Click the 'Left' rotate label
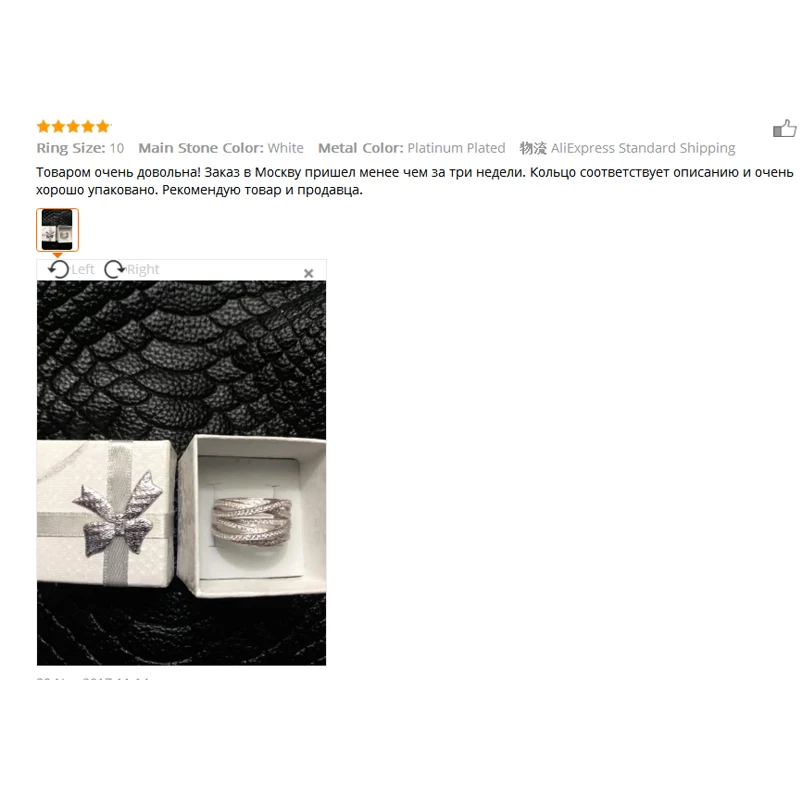 coord(83,269)
